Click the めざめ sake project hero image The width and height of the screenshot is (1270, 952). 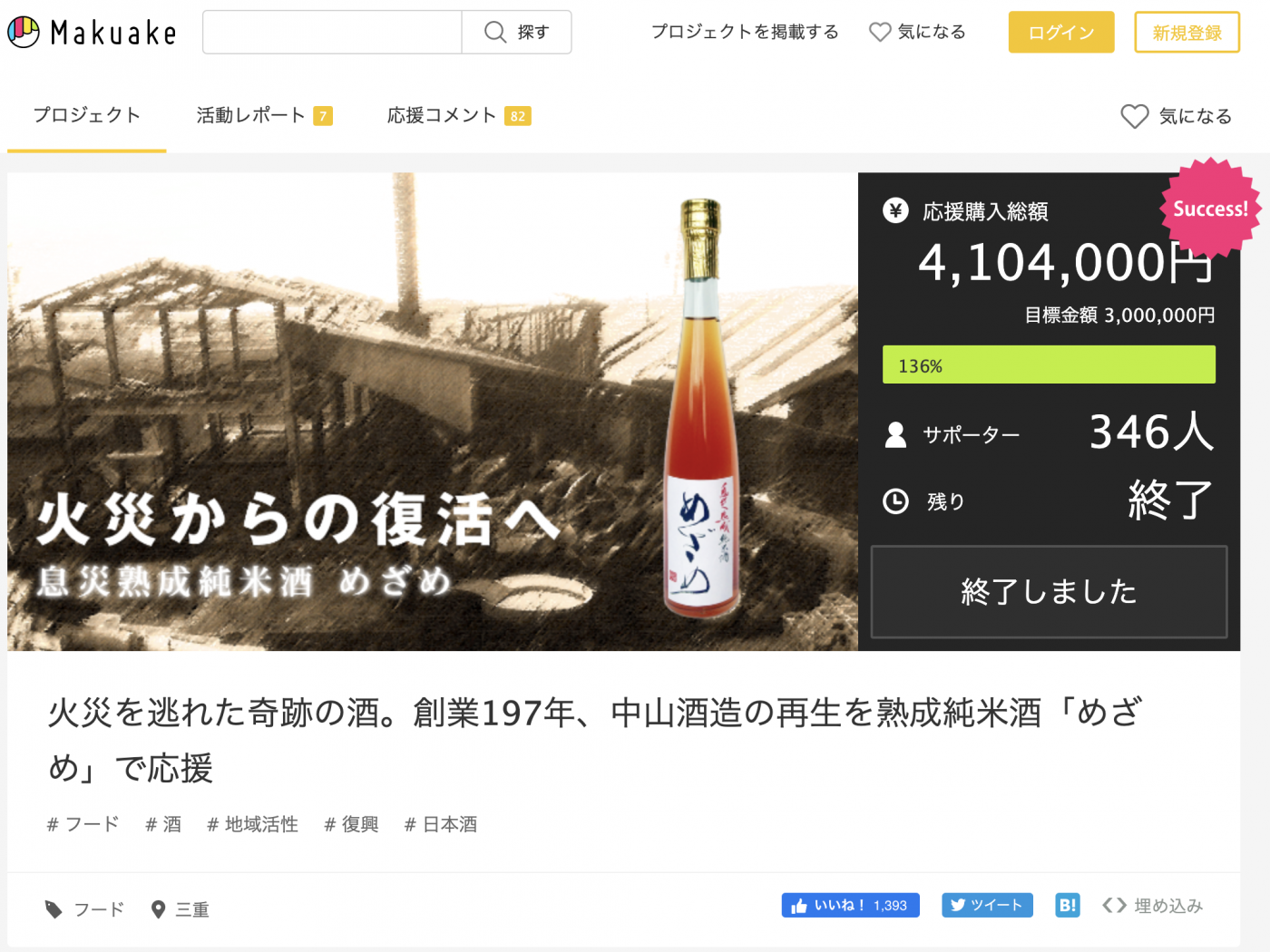(433, 412)
